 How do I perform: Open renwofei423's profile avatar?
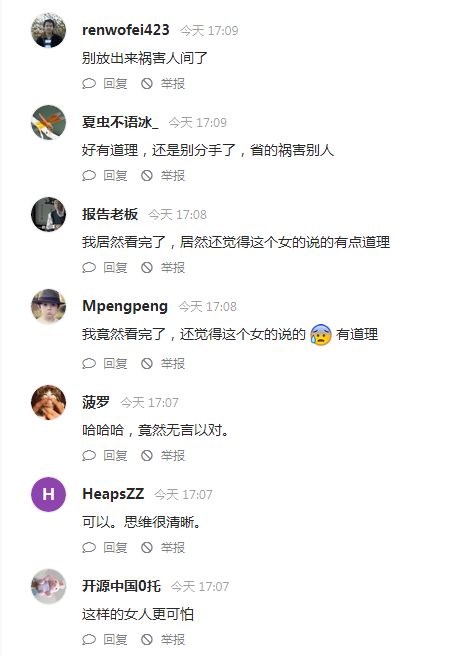coord(49,30)
